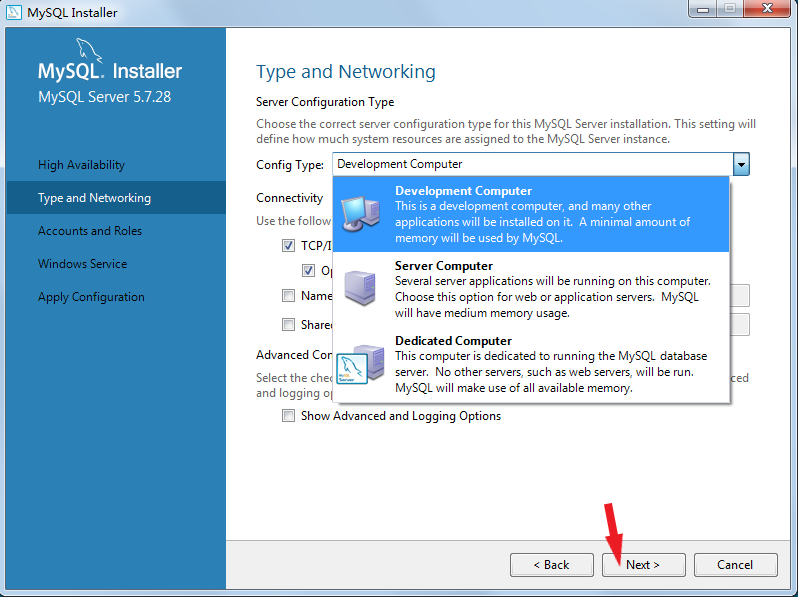Choose Server Computer configuration option
Viewport: 798px width, 597px height.
click(x=531, y=289)
